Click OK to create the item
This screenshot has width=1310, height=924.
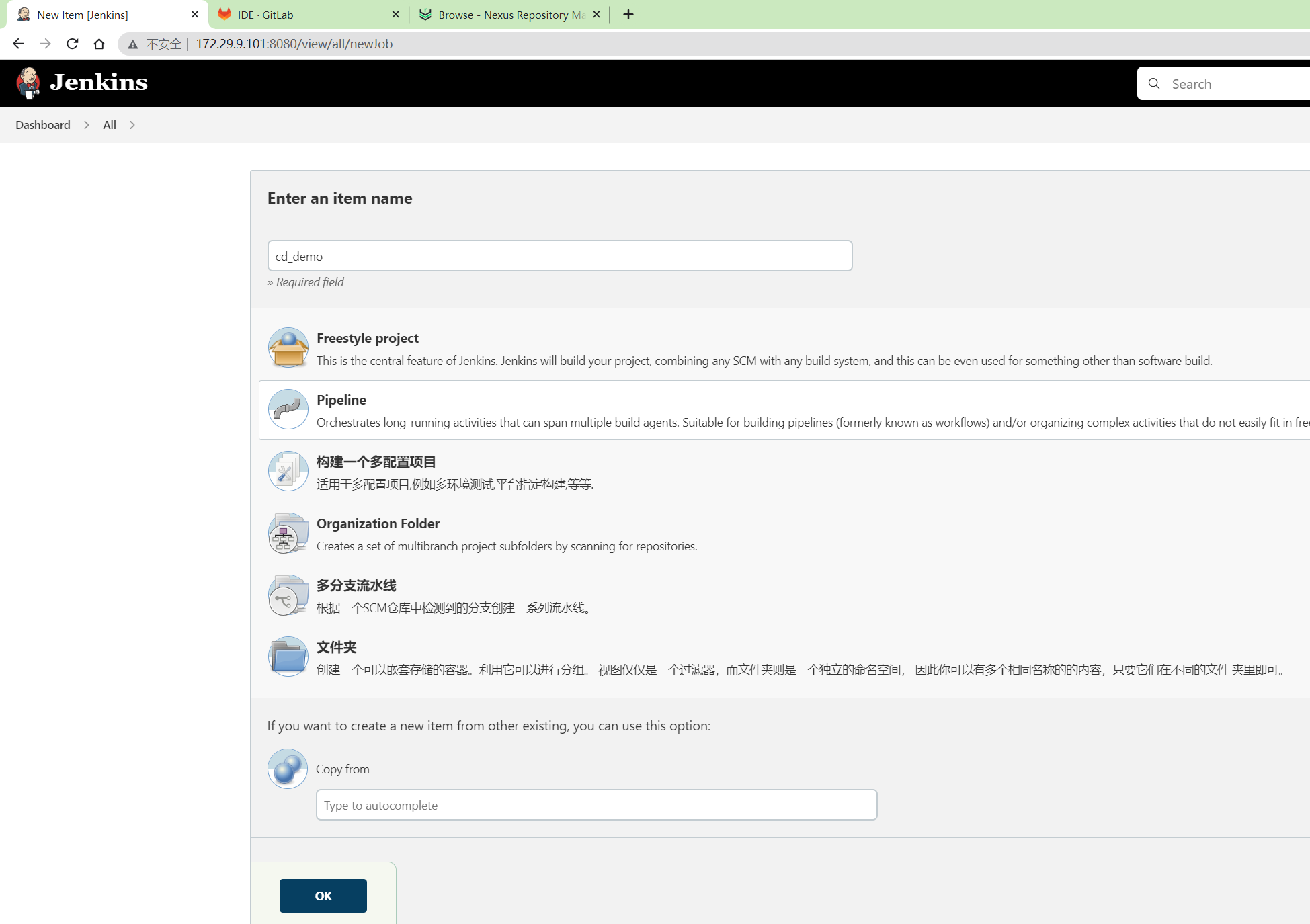click(x=323, y=896)
